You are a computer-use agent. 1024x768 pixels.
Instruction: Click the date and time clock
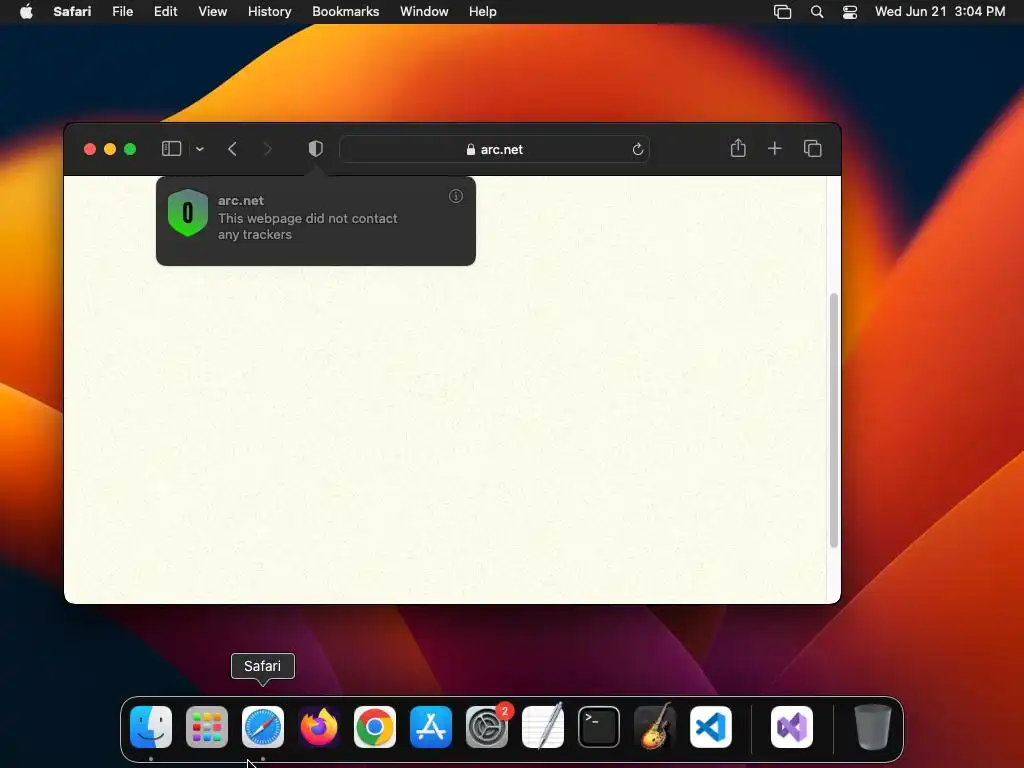pos(940,12)
